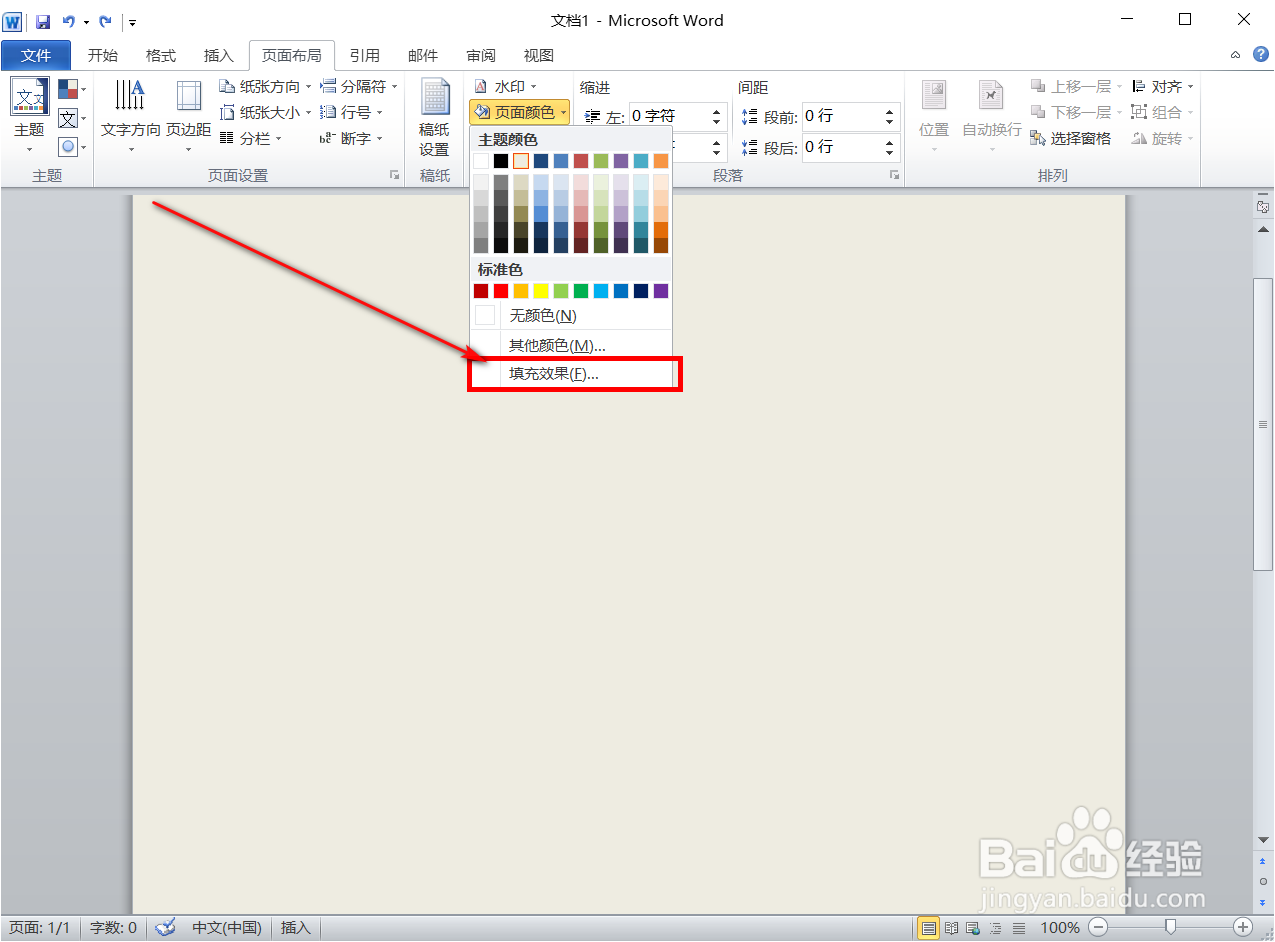Choose More Colors (其他颜色) option
This screenshot has height=942, width=1275.
point(571,345)
